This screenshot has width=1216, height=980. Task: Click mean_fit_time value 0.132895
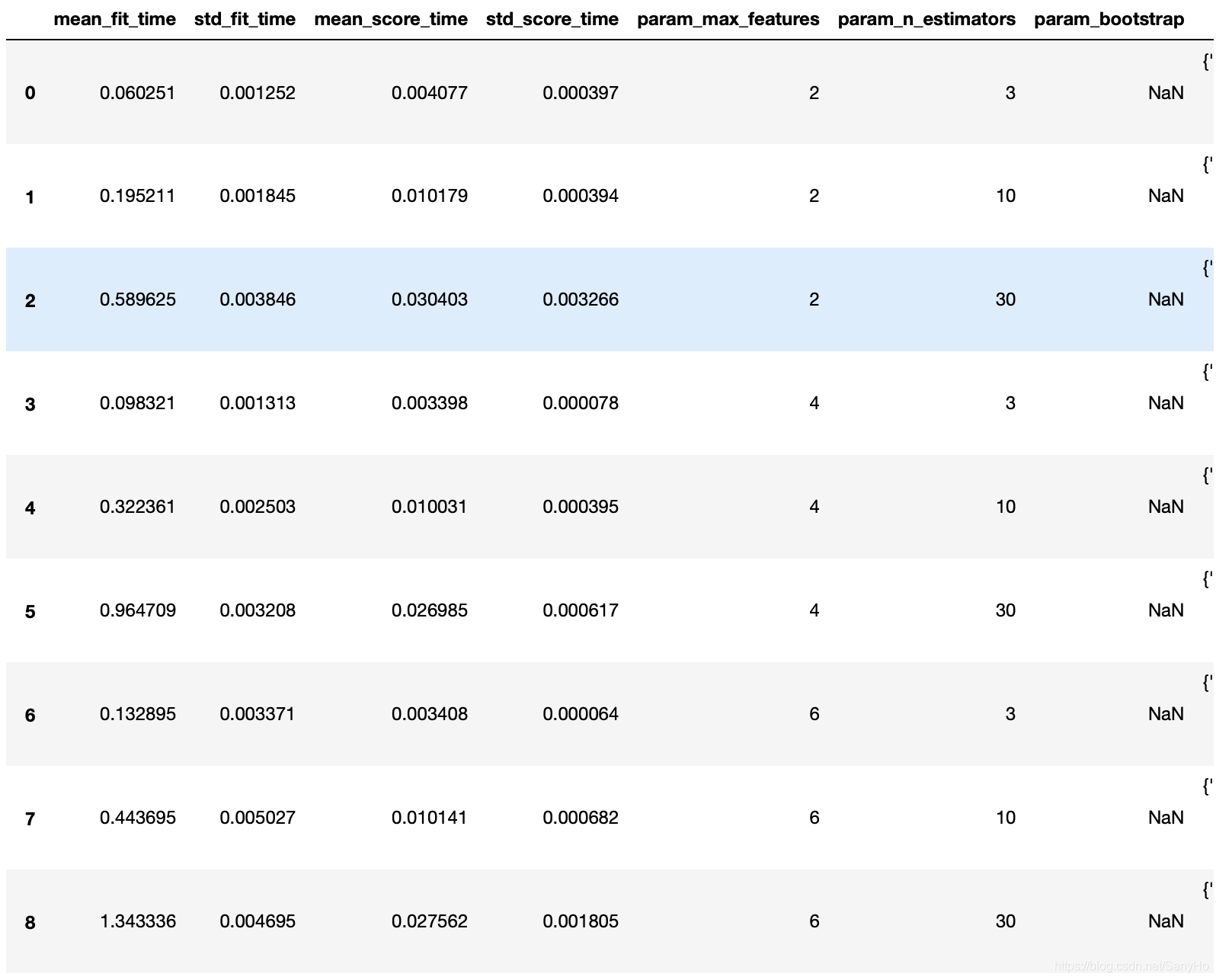pyautogui.click(x=138, y=714)
